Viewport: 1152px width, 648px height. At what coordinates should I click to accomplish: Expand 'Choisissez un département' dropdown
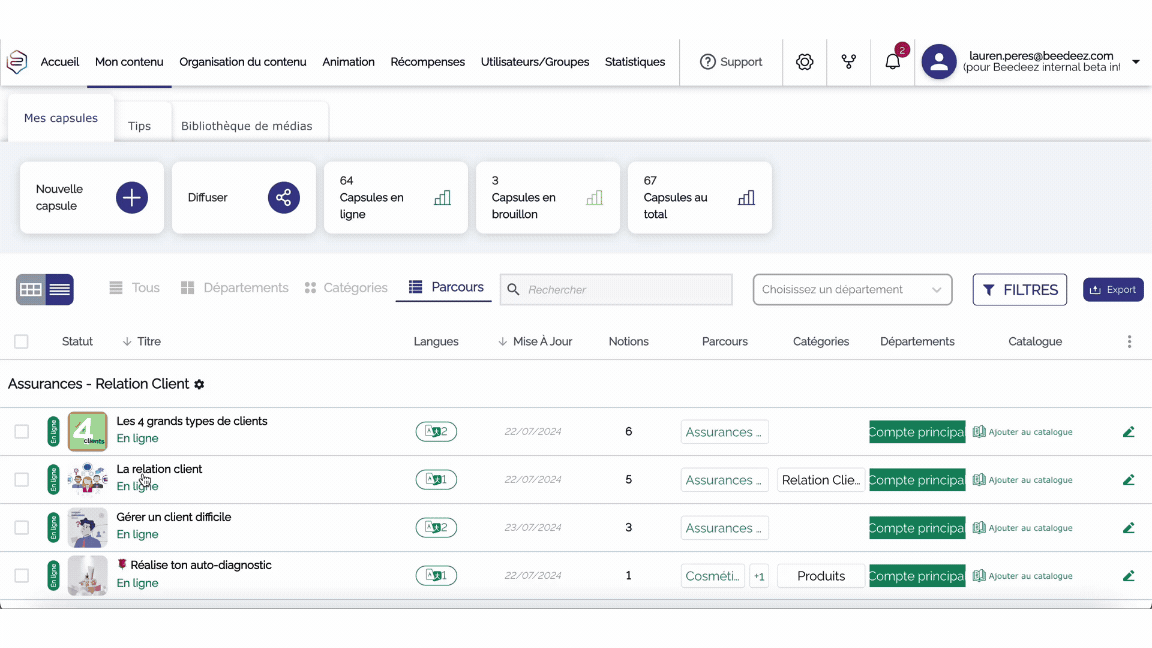(x=852, y=290)
